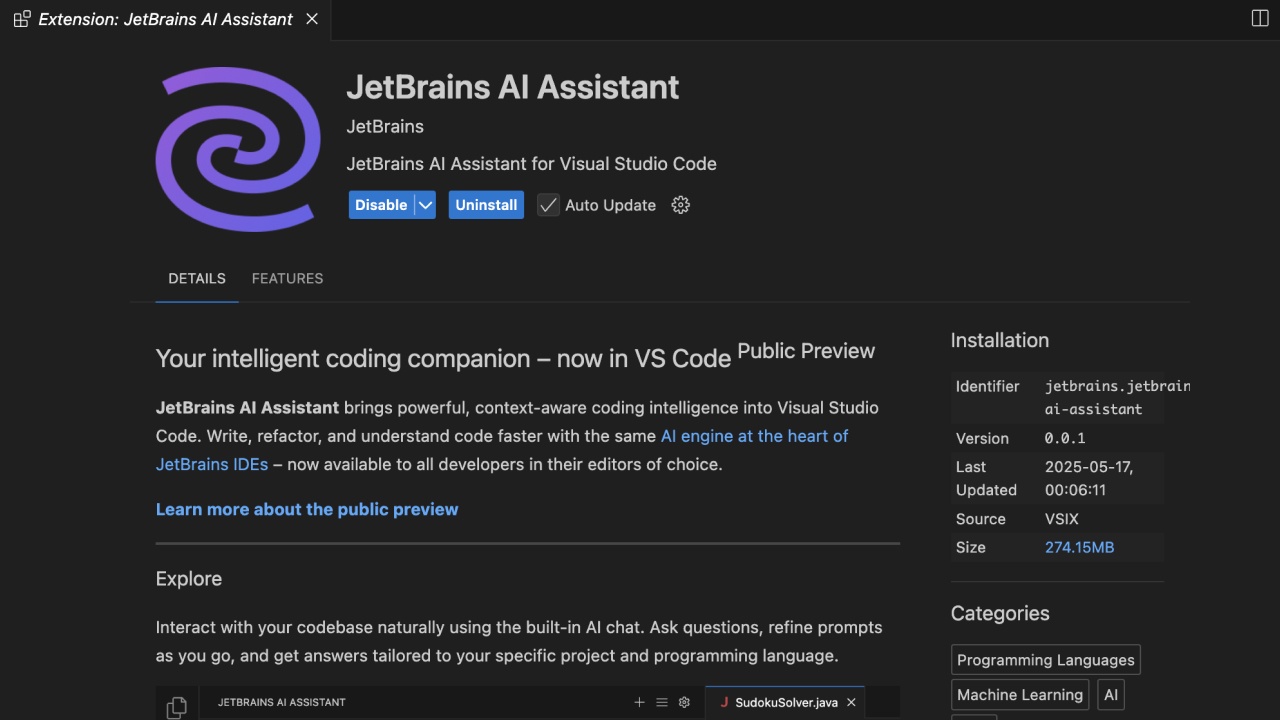1280x720 pixels.
Task: Open the manage extension gear icon
Action: point(680,204)
